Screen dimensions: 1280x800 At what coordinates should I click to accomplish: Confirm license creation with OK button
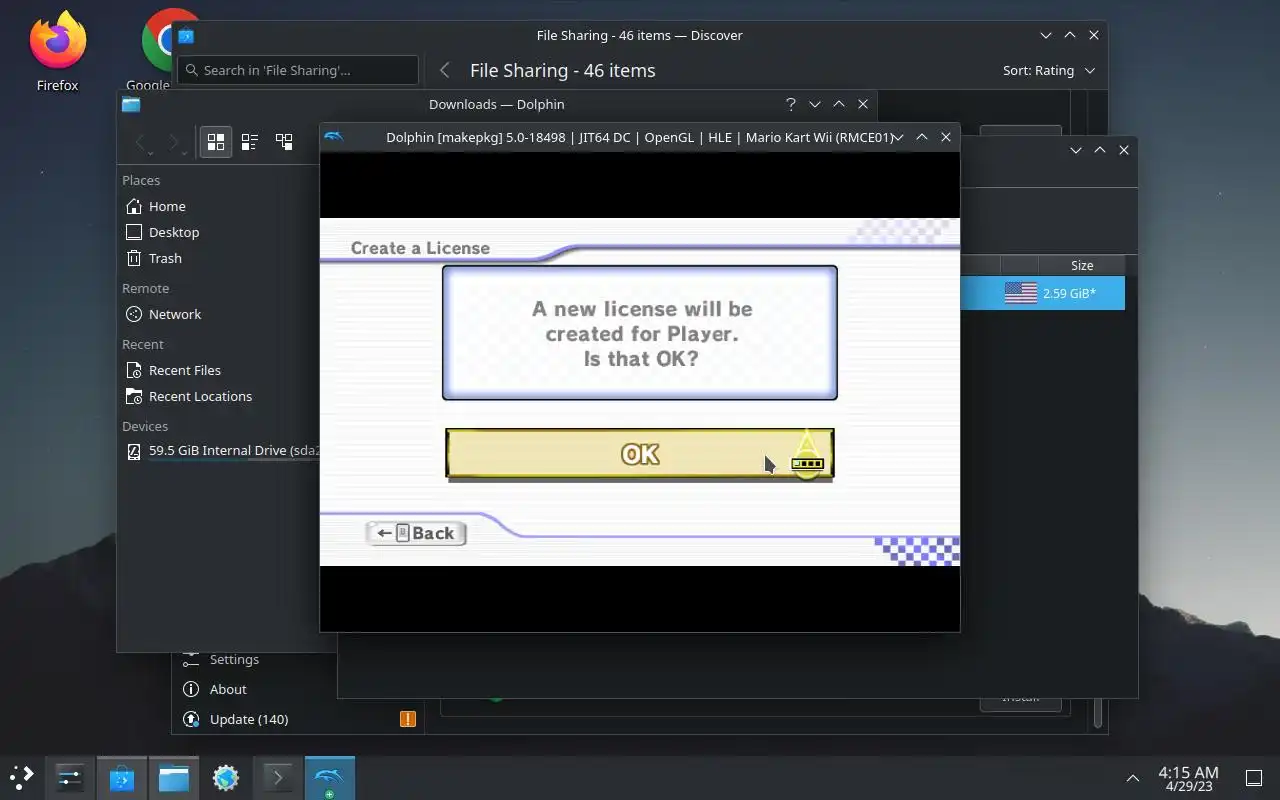click(639, 454)
